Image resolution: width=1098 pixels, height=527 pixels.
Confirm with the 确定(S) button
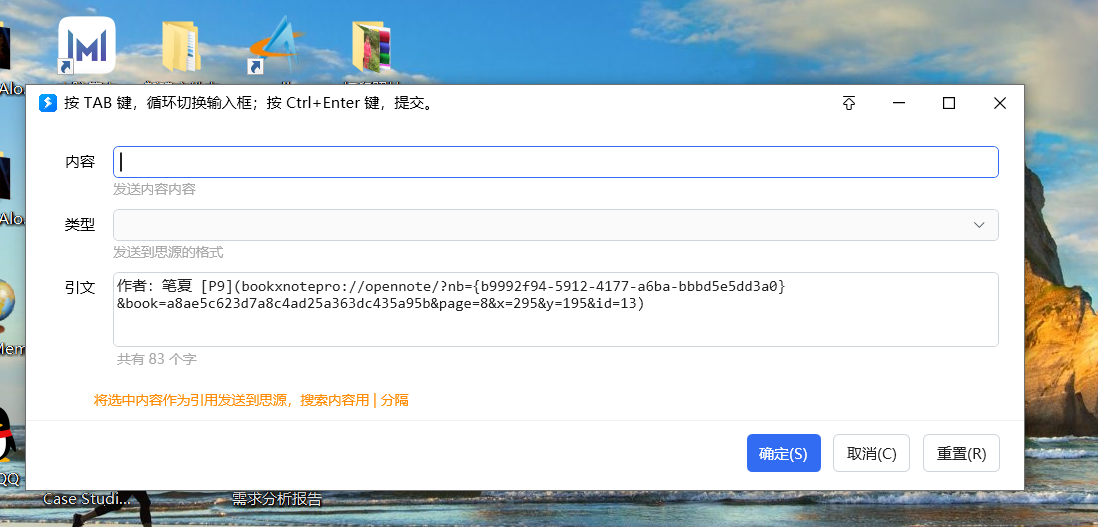point(784,454)
